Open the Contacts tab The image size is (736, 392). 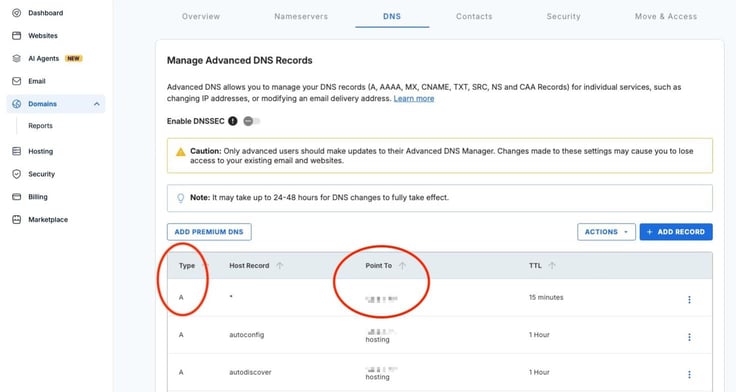(x=474, y=16)
